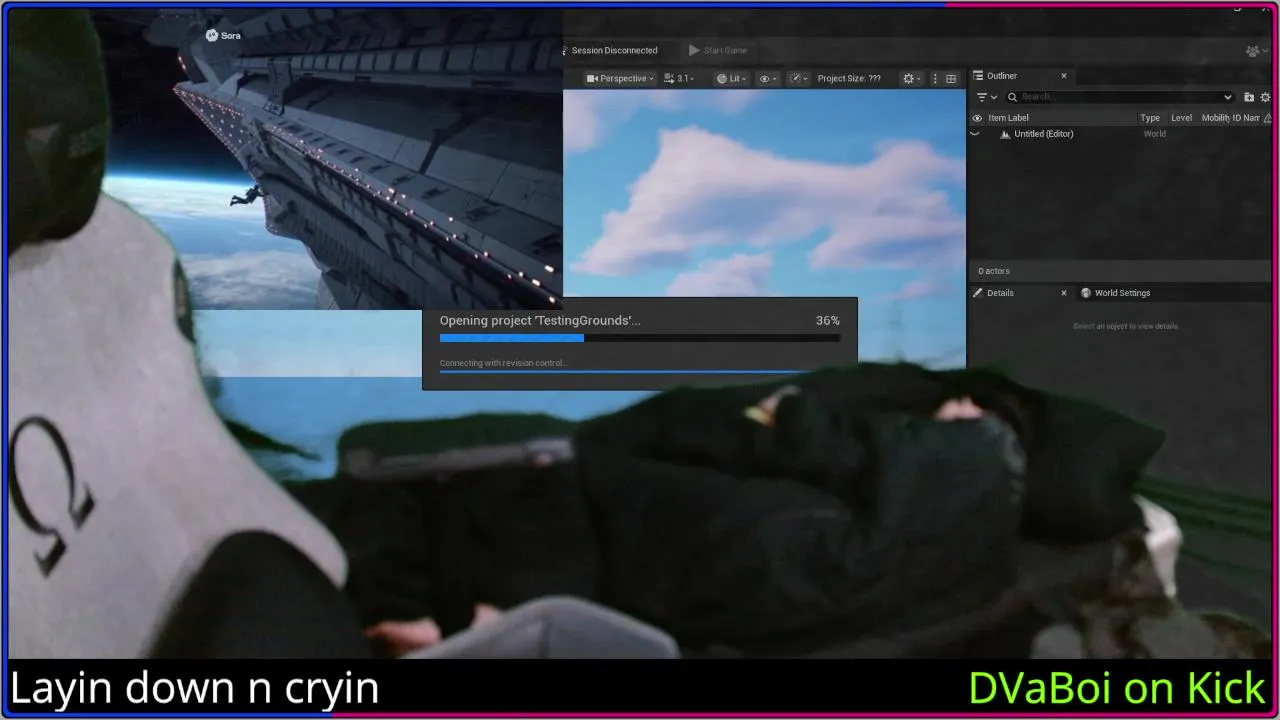Sort by Item Label column
The image size is (1280, 720).
tap(1009, 118)
